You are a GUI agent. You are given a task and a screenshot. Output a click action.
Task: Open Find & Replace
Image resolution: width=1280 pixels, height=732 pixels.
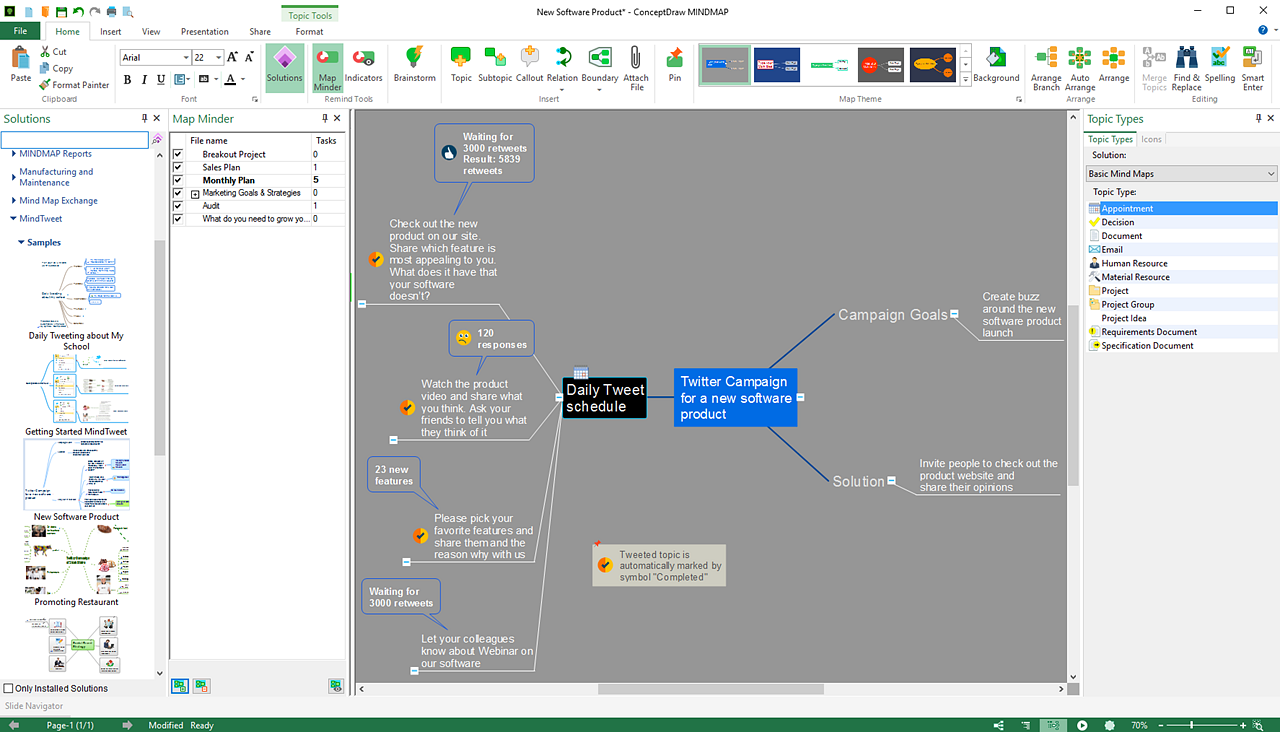pos(1187,67)
